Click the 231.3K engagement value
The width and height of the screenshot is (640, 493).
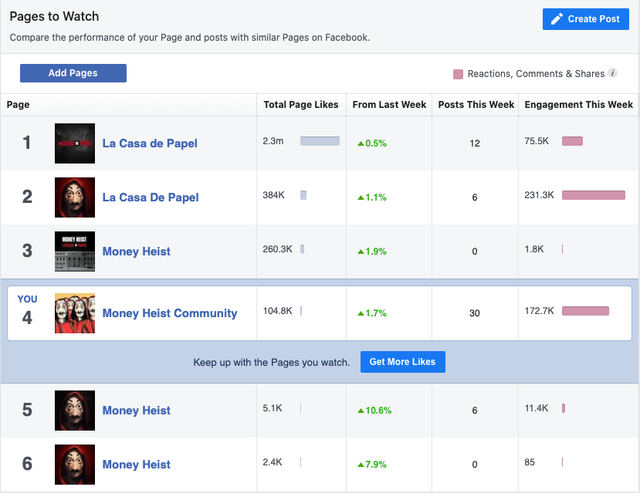(x=539, y=195)
